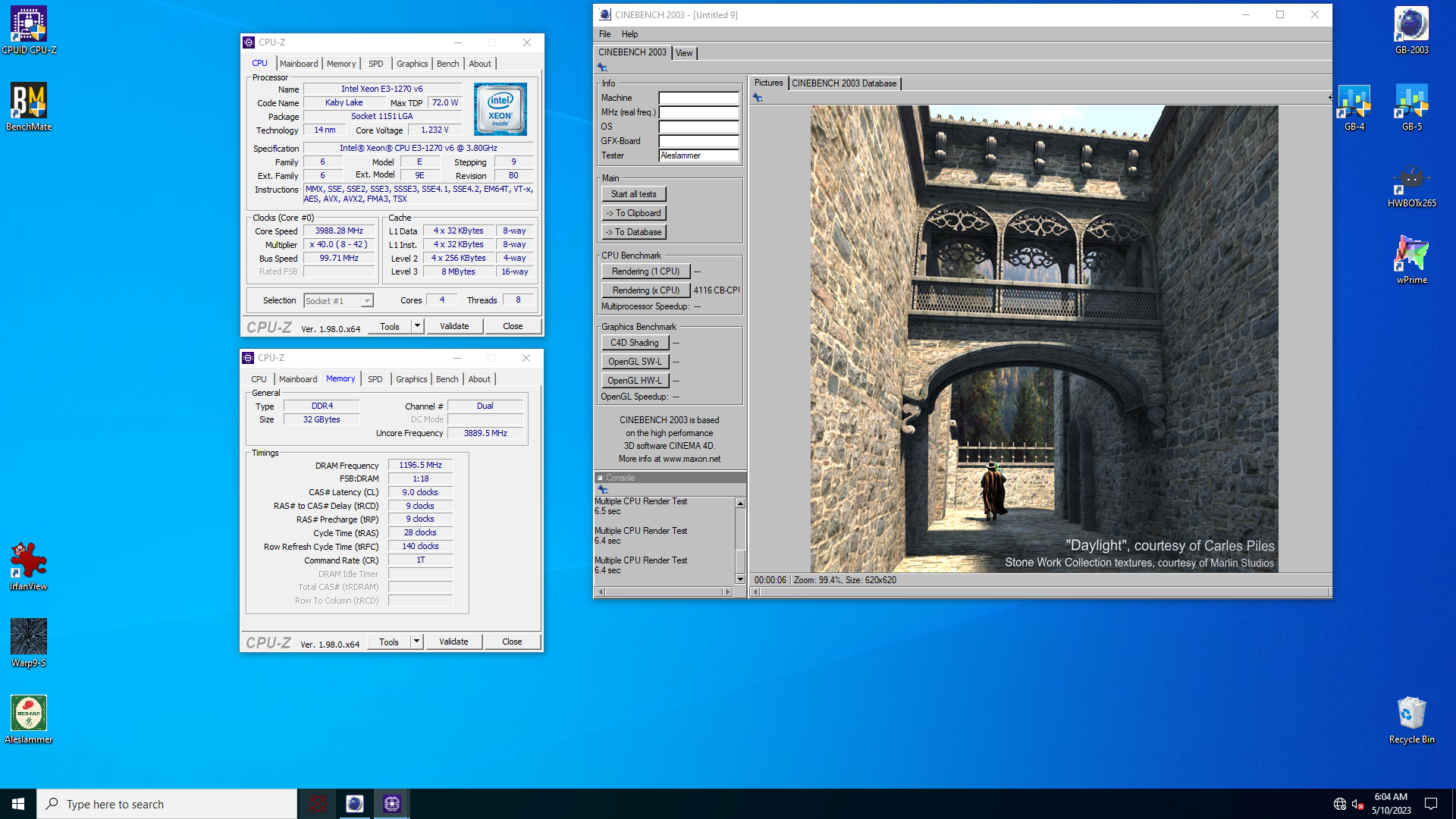Open Tools dropdown arrow in top CPU-Z

(x=417, y=326)
